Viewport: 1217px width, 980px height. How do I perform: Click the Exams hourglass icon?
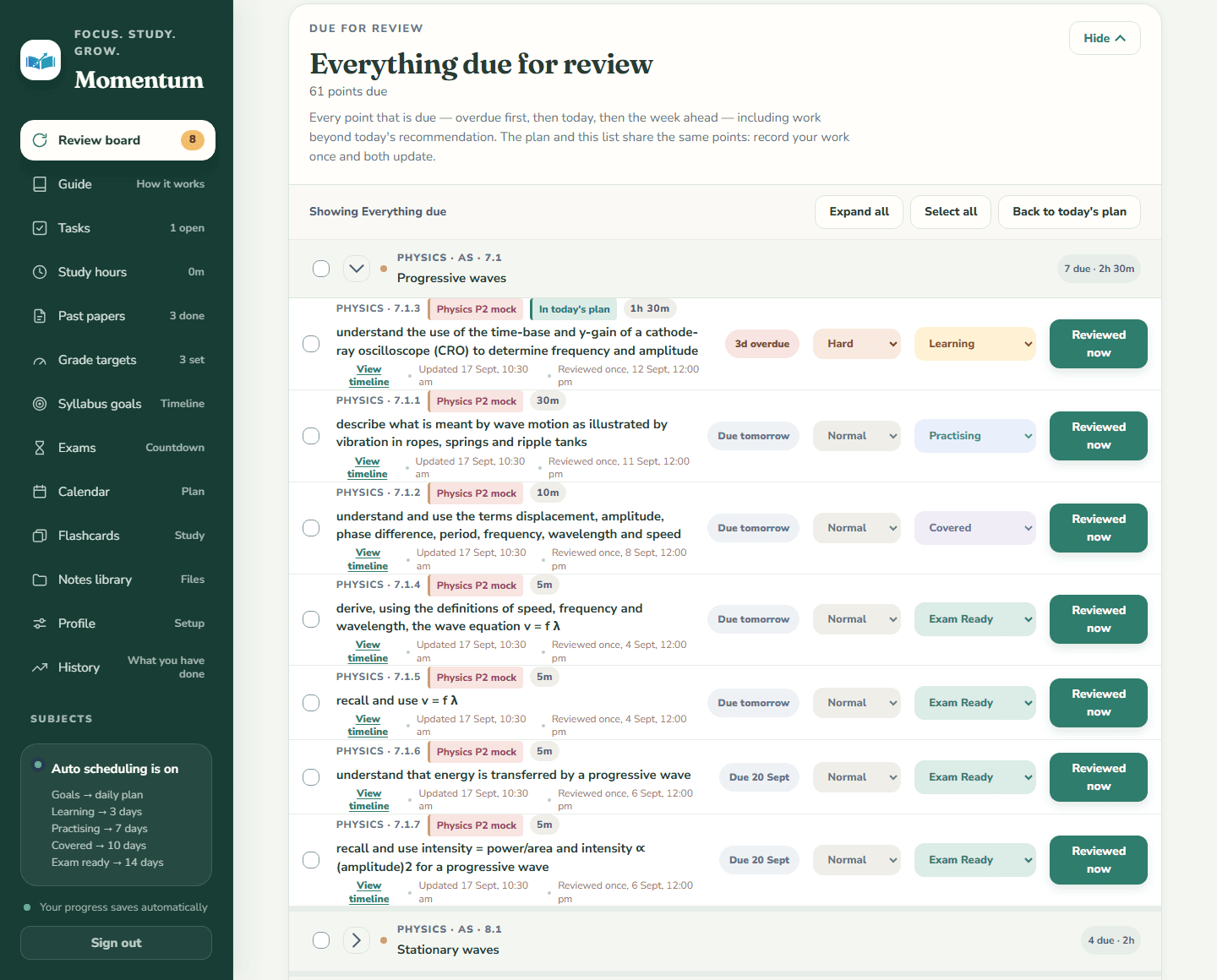[x=40, y=448]
